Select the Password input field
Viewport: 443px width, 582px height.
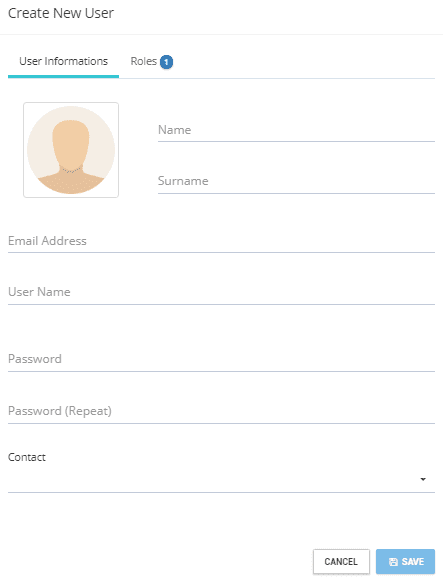point(221,359)
